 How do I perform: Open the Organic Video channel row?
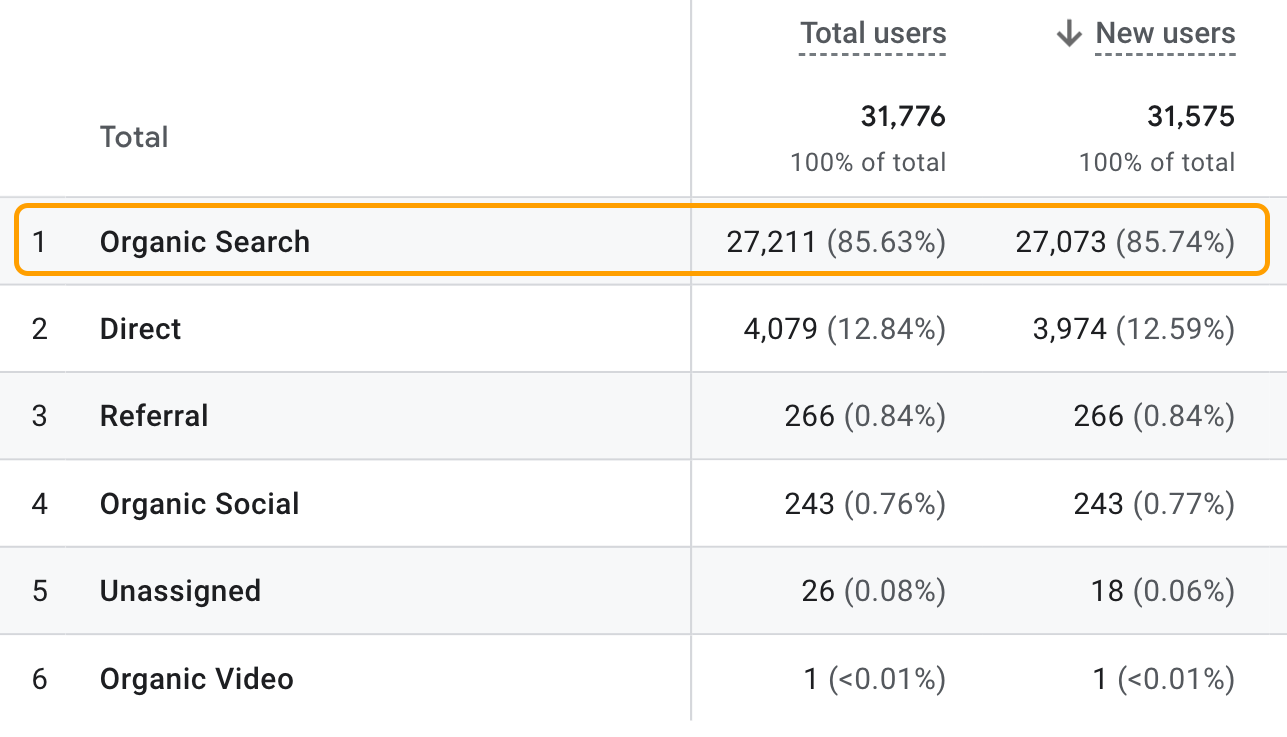[196, 679]
